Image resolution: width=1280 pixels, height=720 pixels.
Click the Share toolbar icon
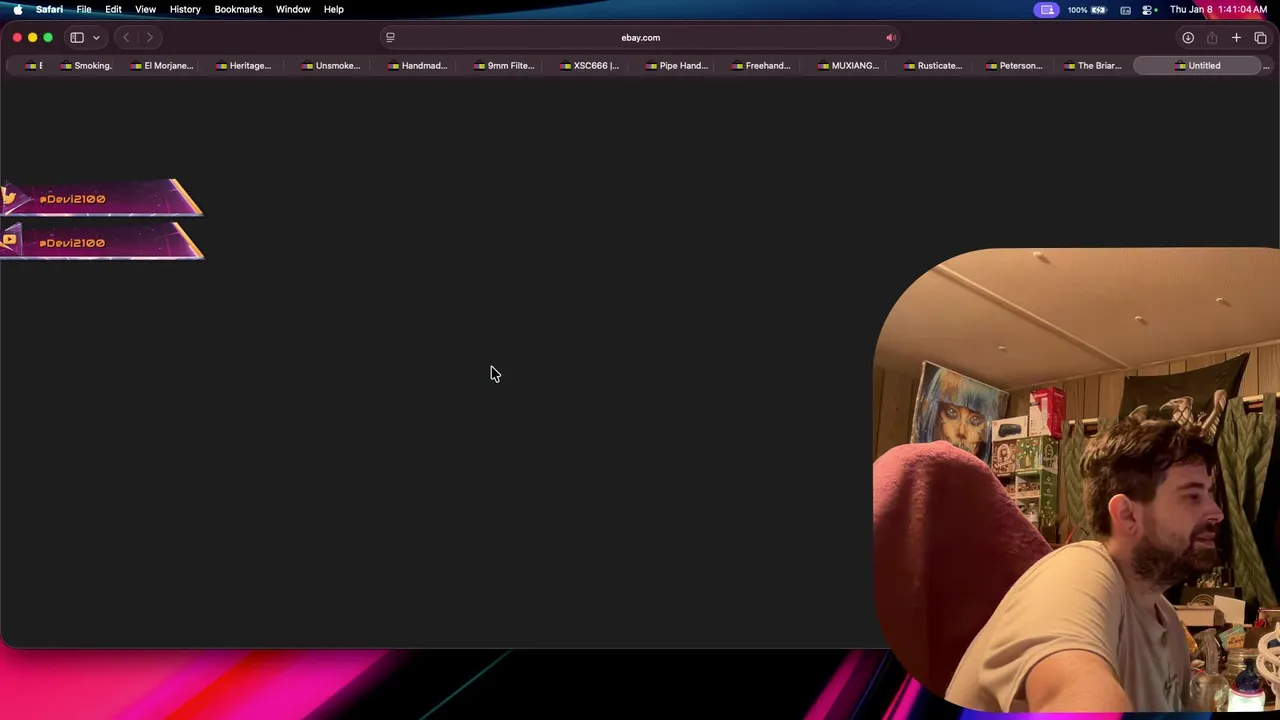tap(1212, 37)
